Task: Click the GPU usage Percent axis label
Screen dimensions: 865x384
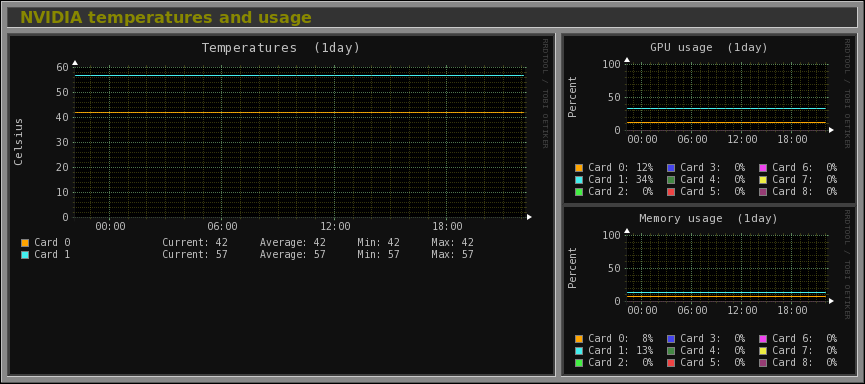Action: click(573, 97)
